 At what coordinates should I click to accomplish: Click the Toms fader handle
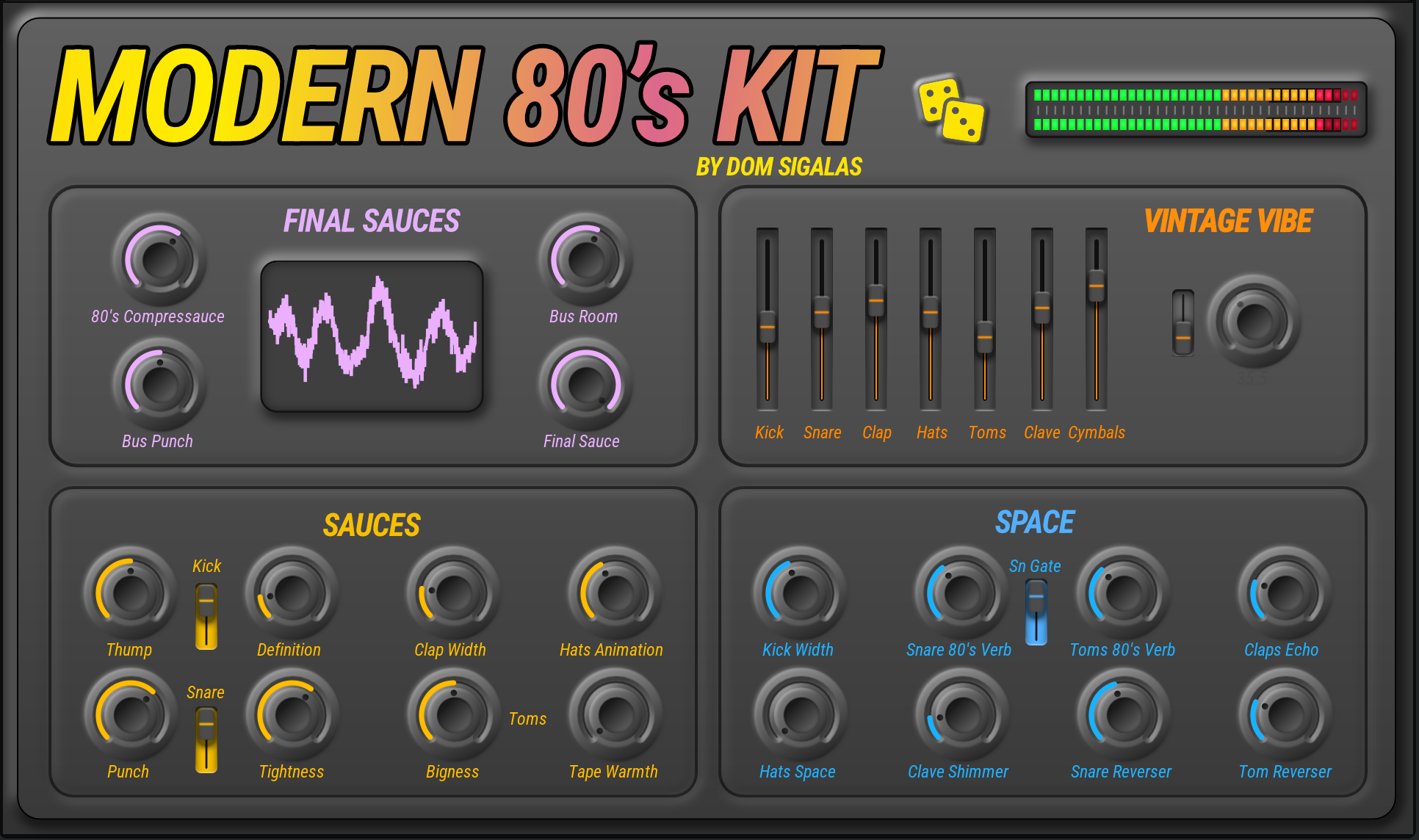985,337
